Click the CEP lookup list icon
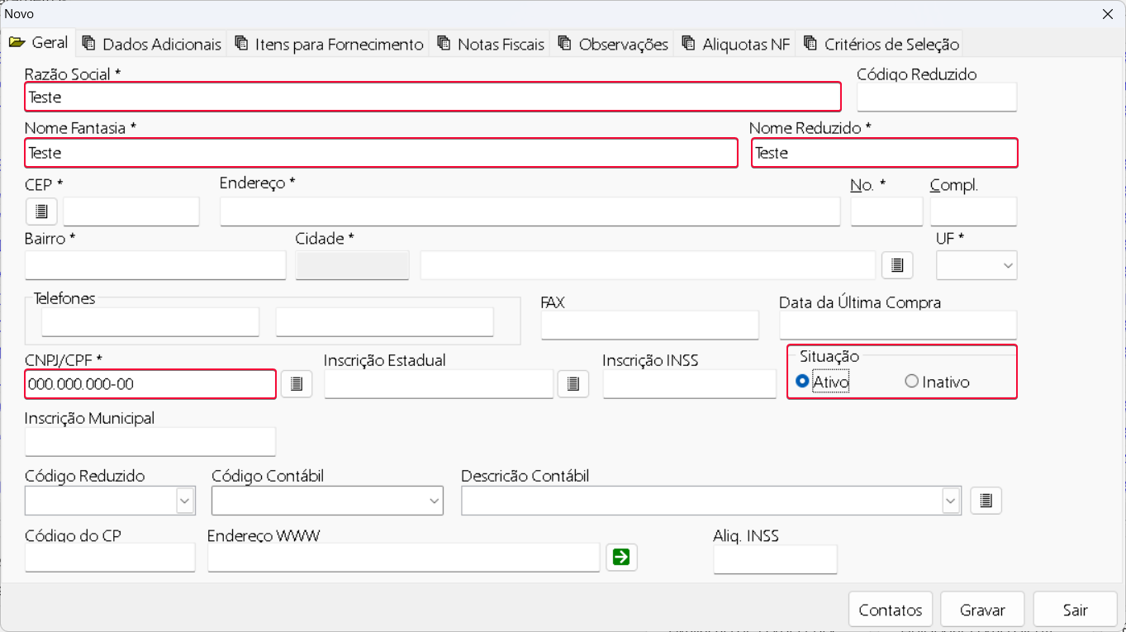This screenshot has width=1126, height=632. (x=42, y=211)
